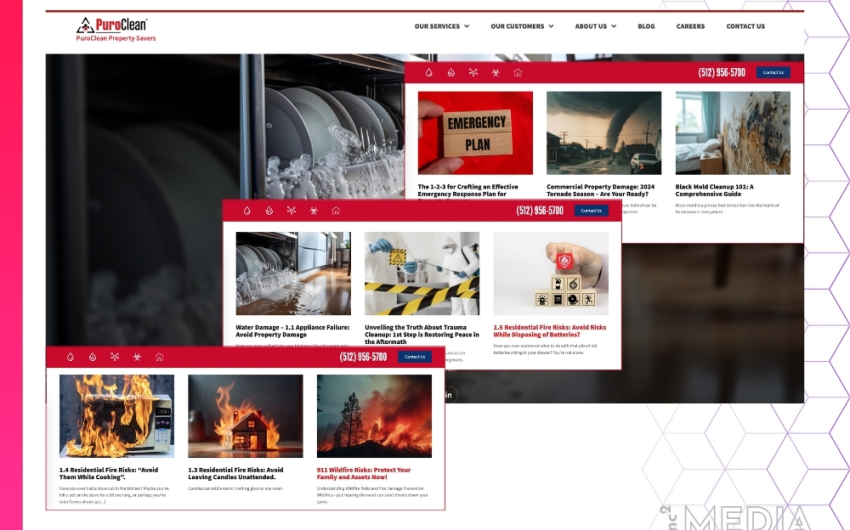The width and height of the screenshot is (850, 530).
Task: Click biohazard icon in Emergency Plan panel bar
Action: (495, 73)
